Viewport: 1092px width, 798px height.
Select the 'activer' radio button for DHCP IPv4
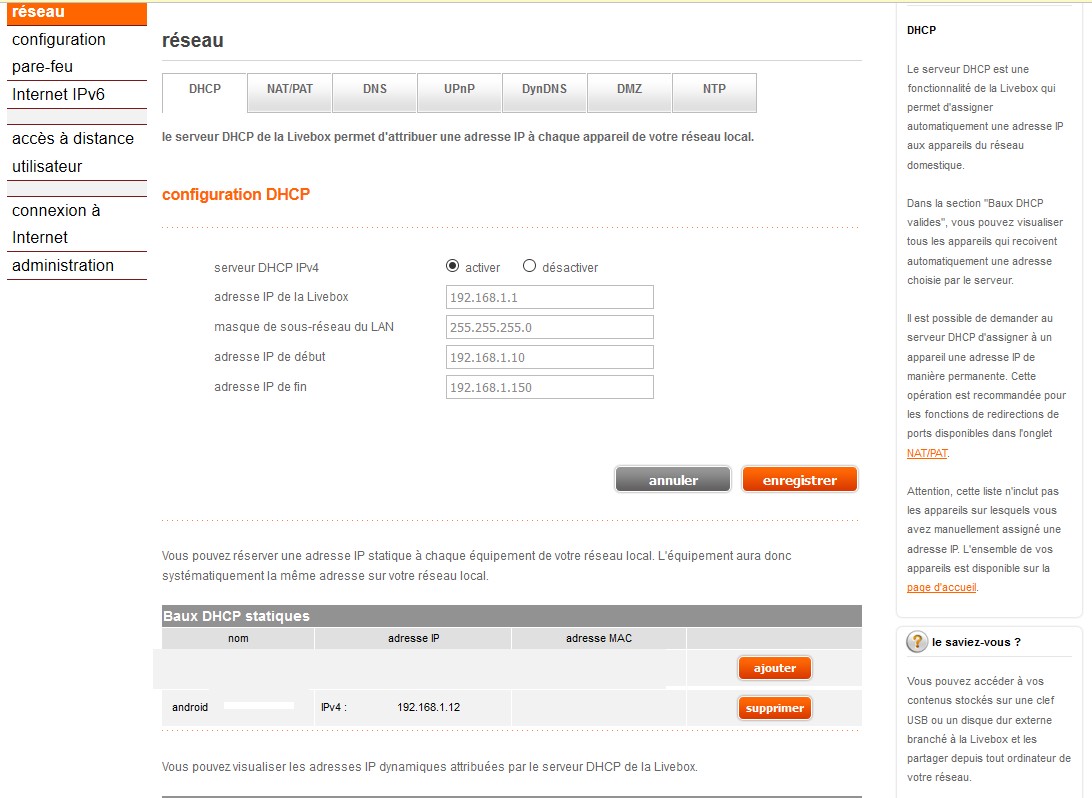tap(455, 266)
